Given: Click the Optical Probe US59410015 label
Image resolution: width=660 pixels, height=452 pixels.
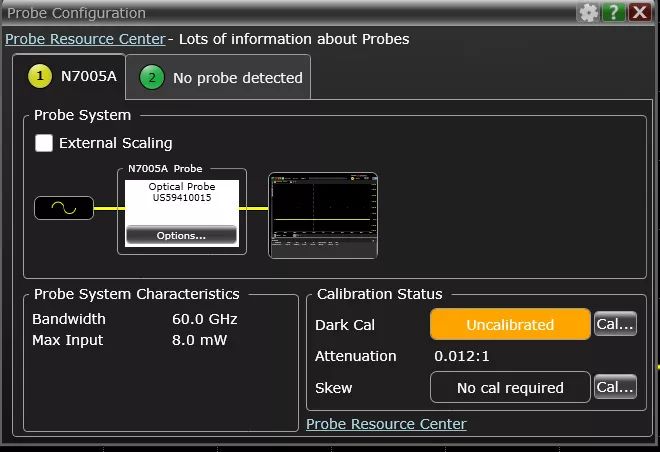Looking at the screenshot, I should tap(182, 192).
